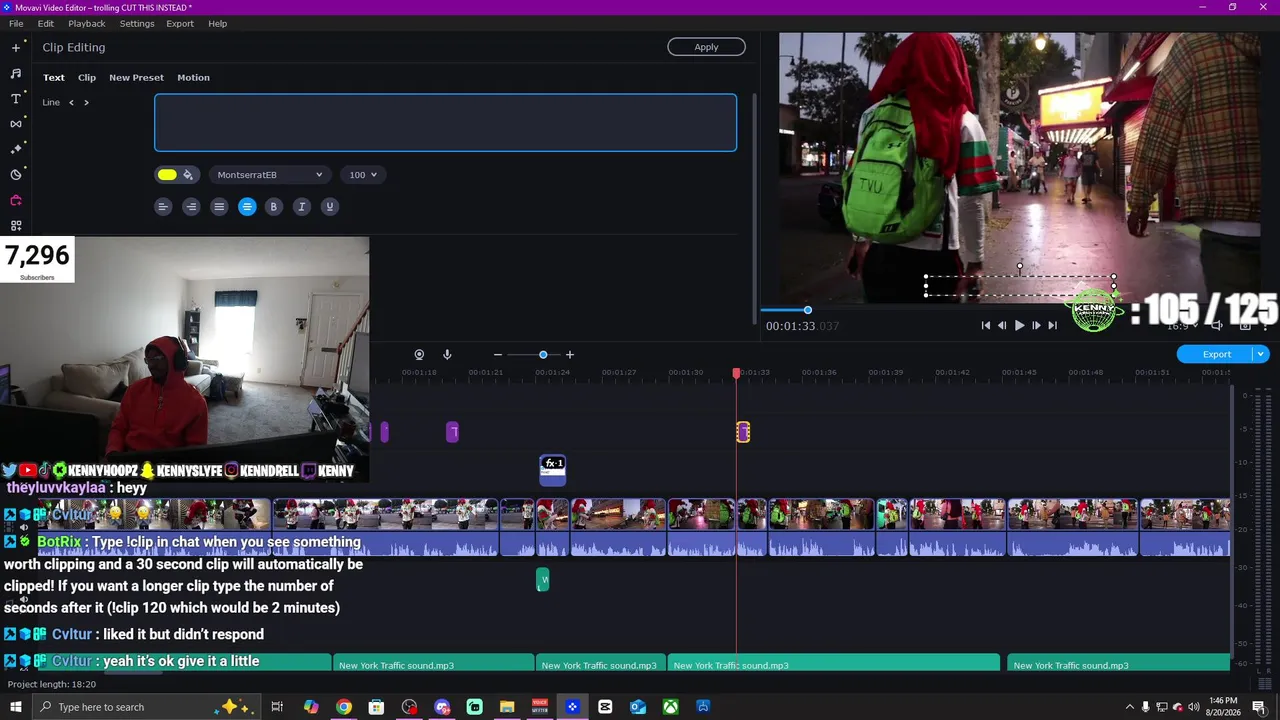Toggle italic text formatting
The width and height of the screenshot is (1280, 720).
(301, 207)
